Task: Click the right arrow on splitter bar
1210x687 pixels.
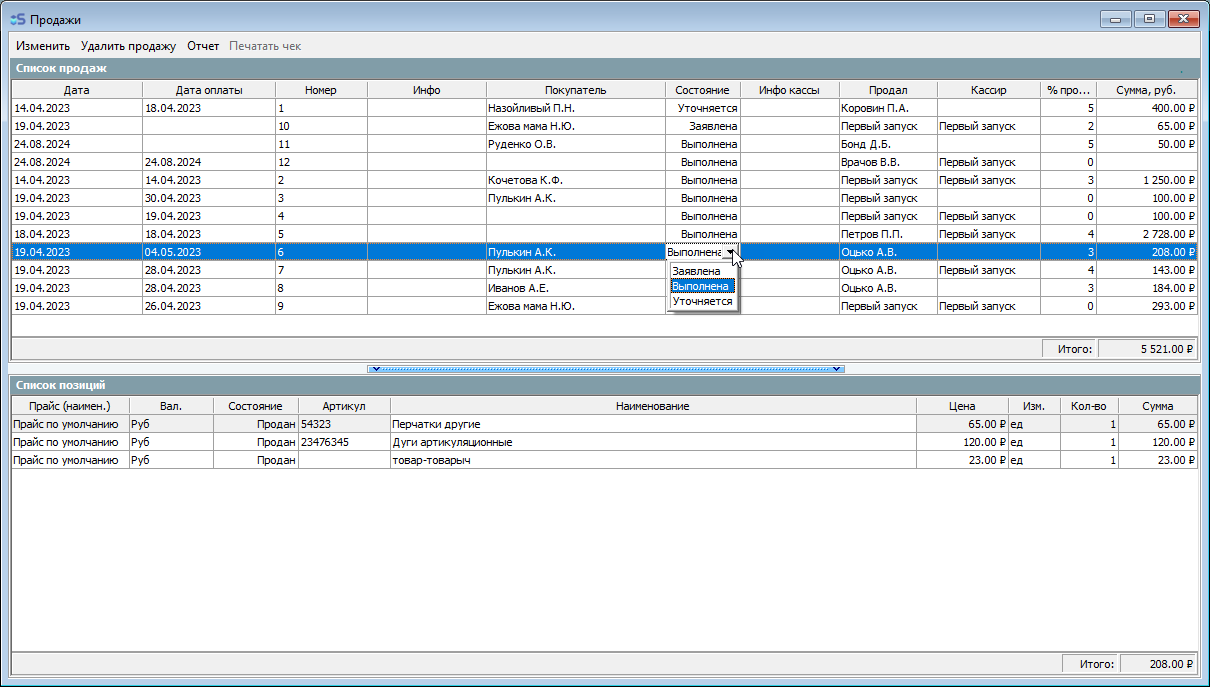Action: pyautogui.click(x=838, y=369)
